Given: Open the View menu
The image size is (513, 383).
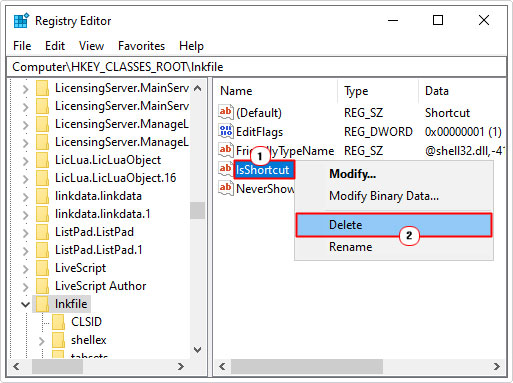Looking at the screenshot, I should point(91,46).
